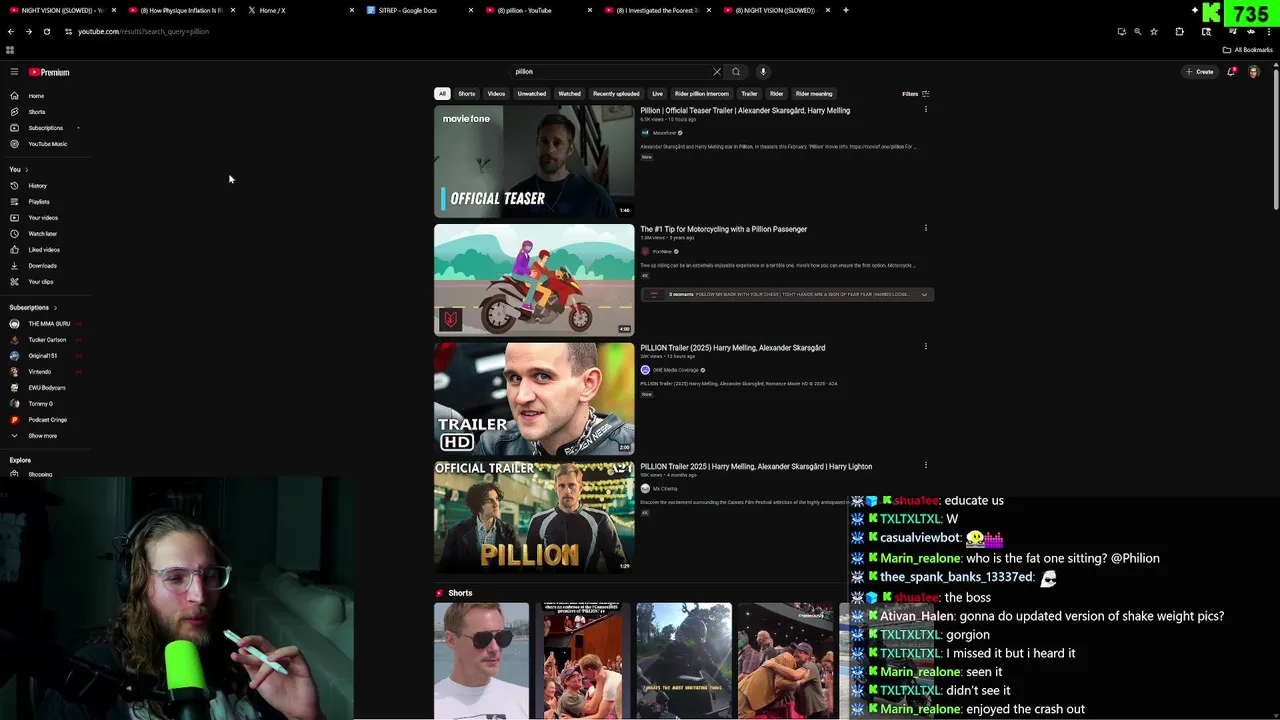
Task: Open The #1 Tip for Motorcycling title
Action: point(724,229)
